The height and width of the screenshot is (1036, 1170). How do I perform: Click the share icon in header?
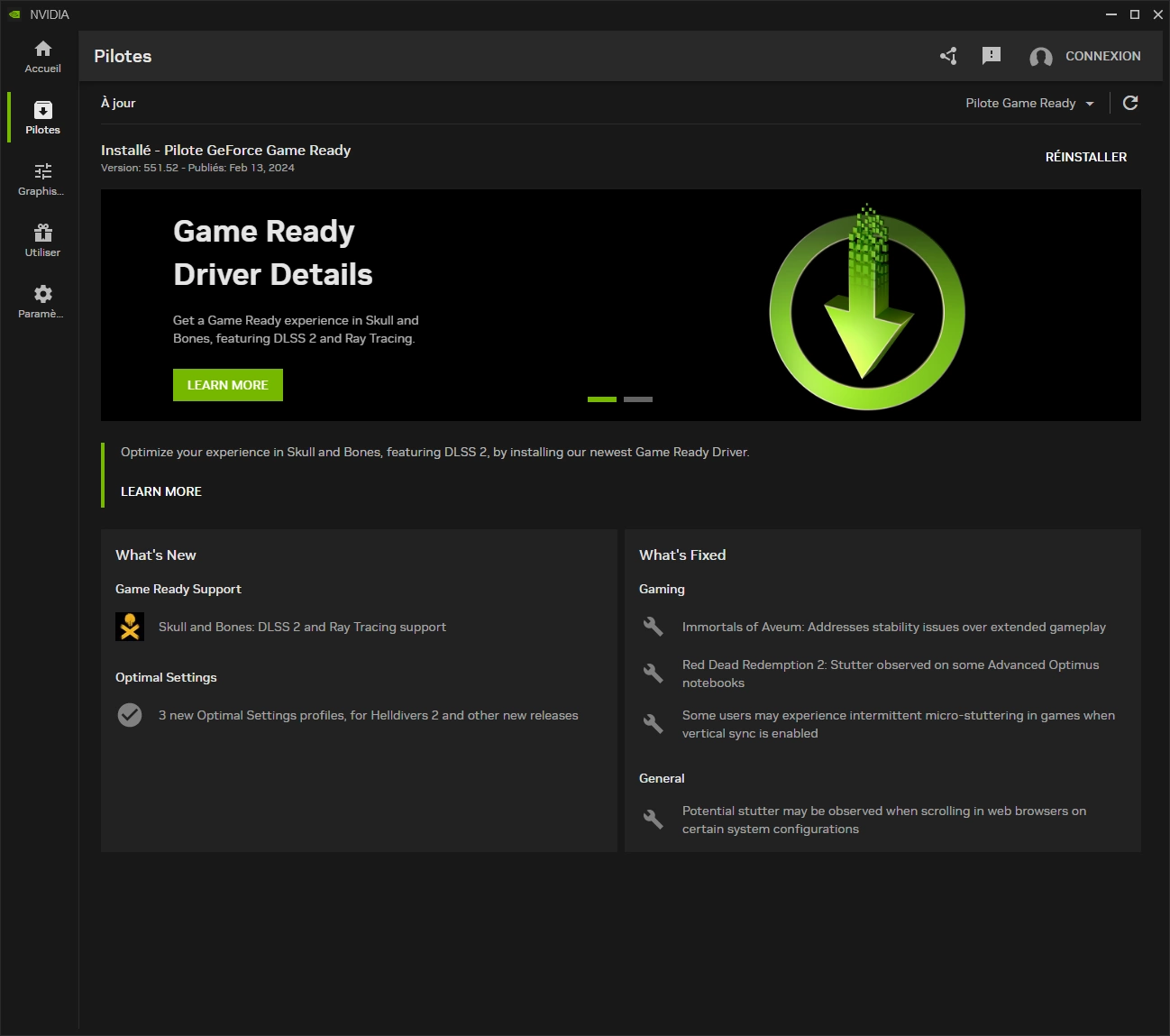[x=948, y=56]
